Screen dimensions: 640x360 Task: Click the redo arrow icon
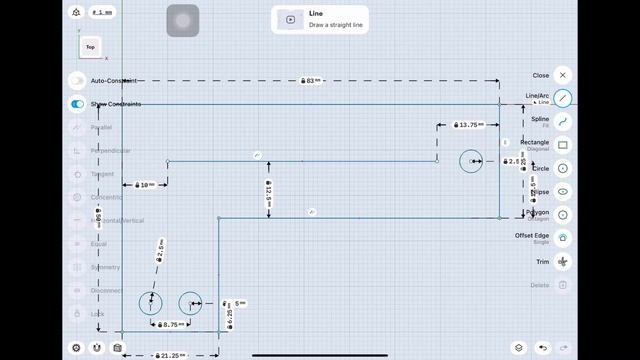pos(564,348)
